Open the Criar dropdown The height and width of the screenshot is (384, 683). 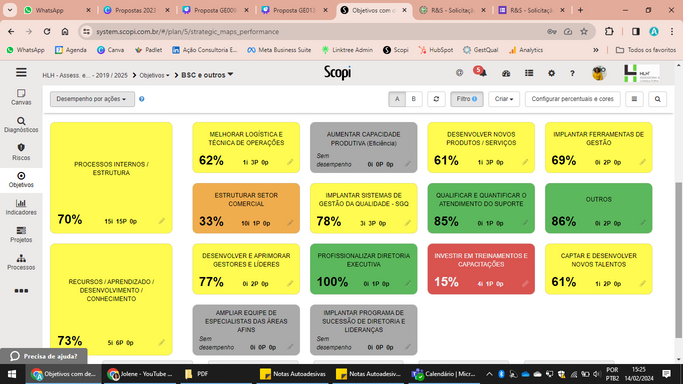pyautogui.click(x=504, y=99)
